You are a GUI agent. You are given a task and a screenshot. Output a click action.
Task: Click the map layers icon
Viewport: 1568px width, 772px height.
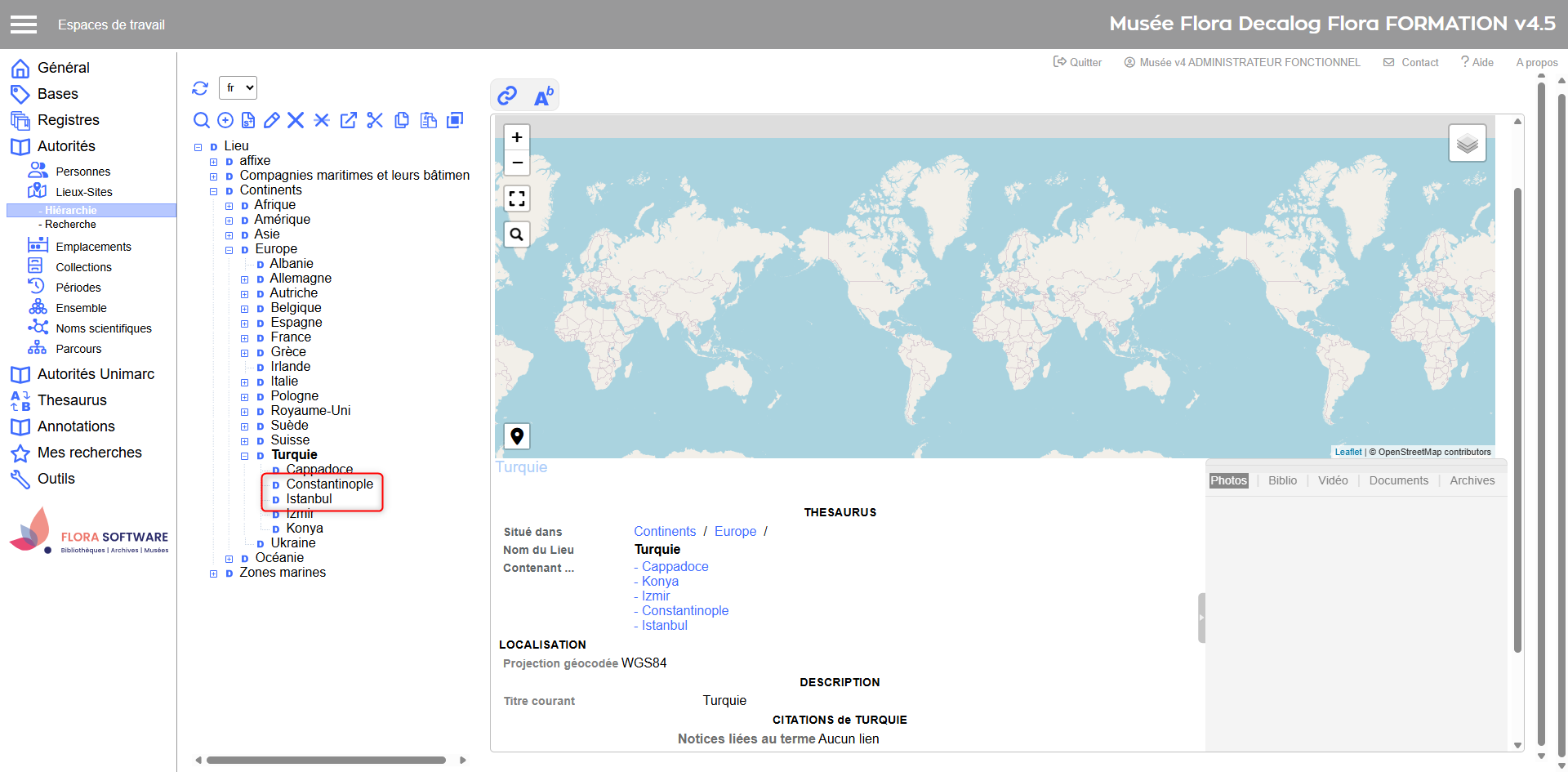[1467, 144]
